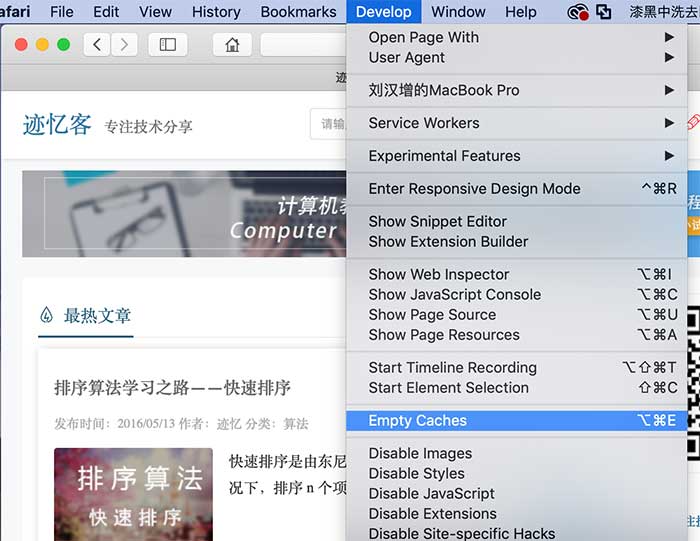Image resolution: width=700 pixels, height=541 pixels.
Task: Click the author link 迹忆
Action: [x=229, y=424]
